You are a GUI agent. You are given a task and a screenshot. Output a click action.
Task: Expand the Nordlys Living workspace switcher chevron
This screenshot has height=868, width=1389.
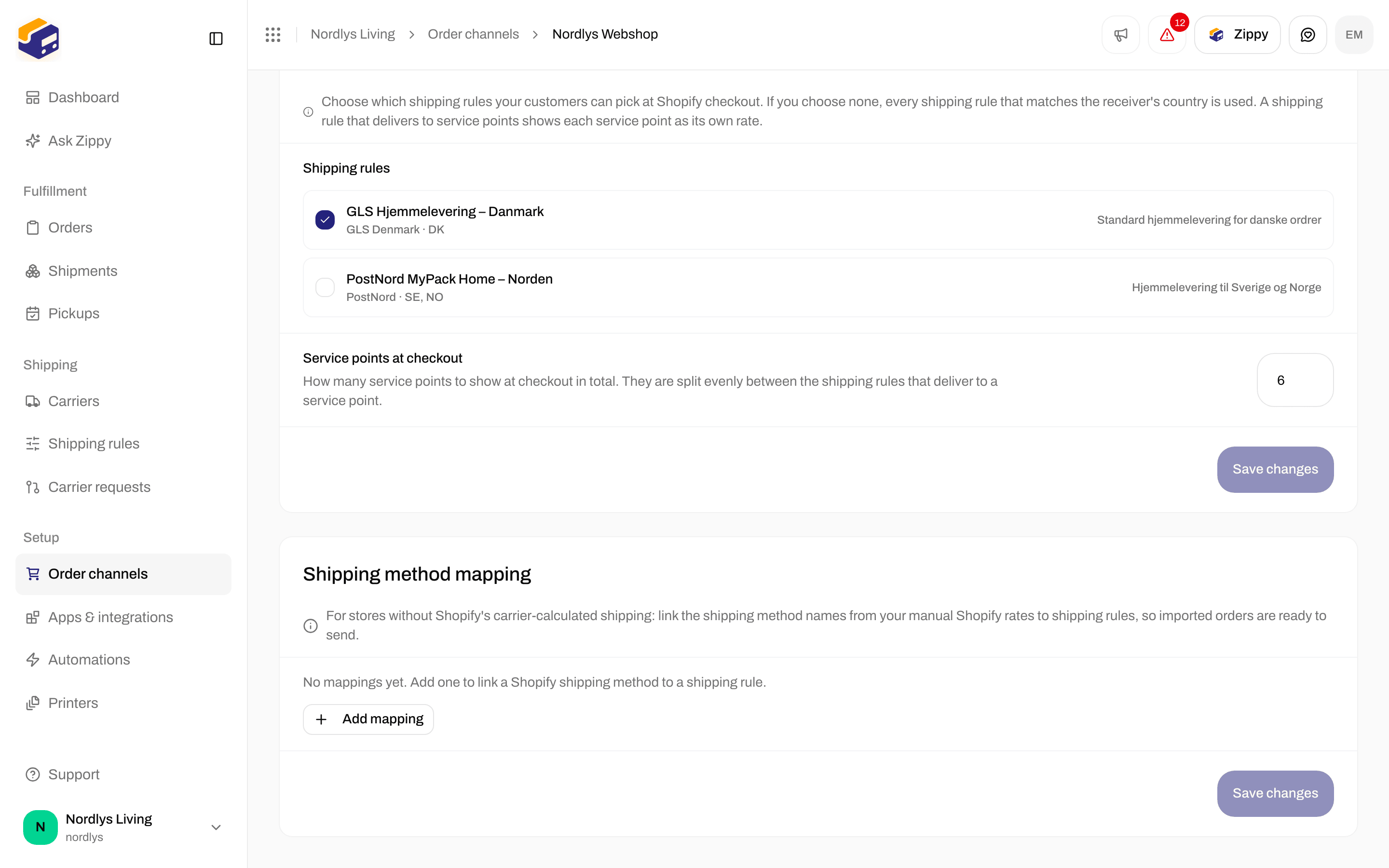coord(216,827)
